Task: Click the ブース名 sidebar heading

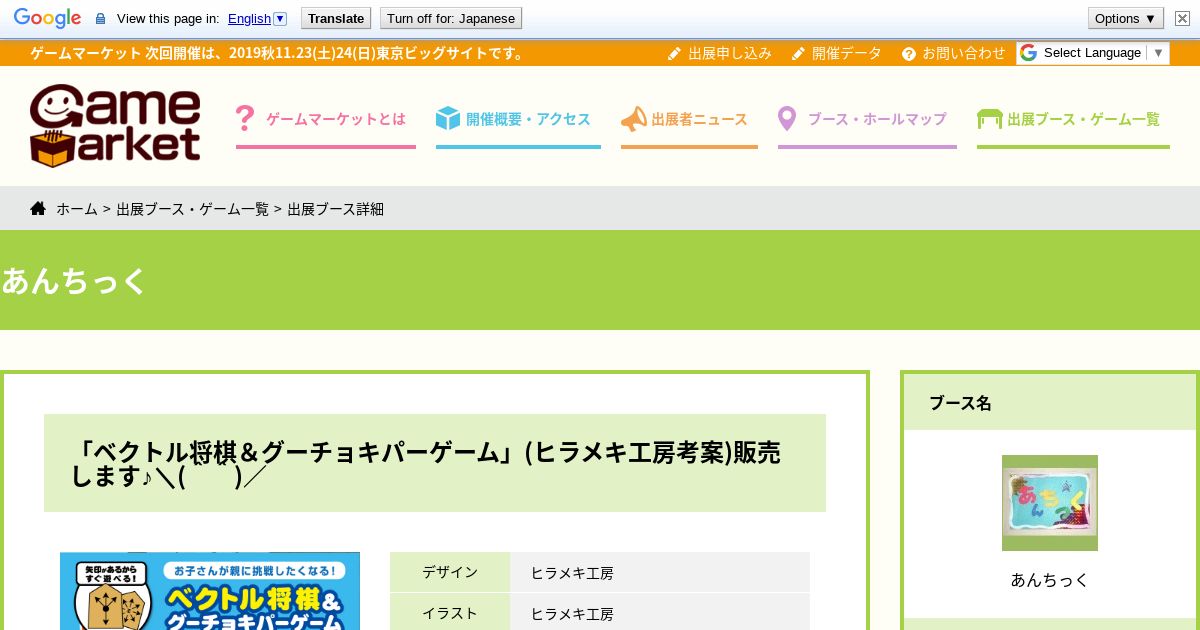Action: 960,403
